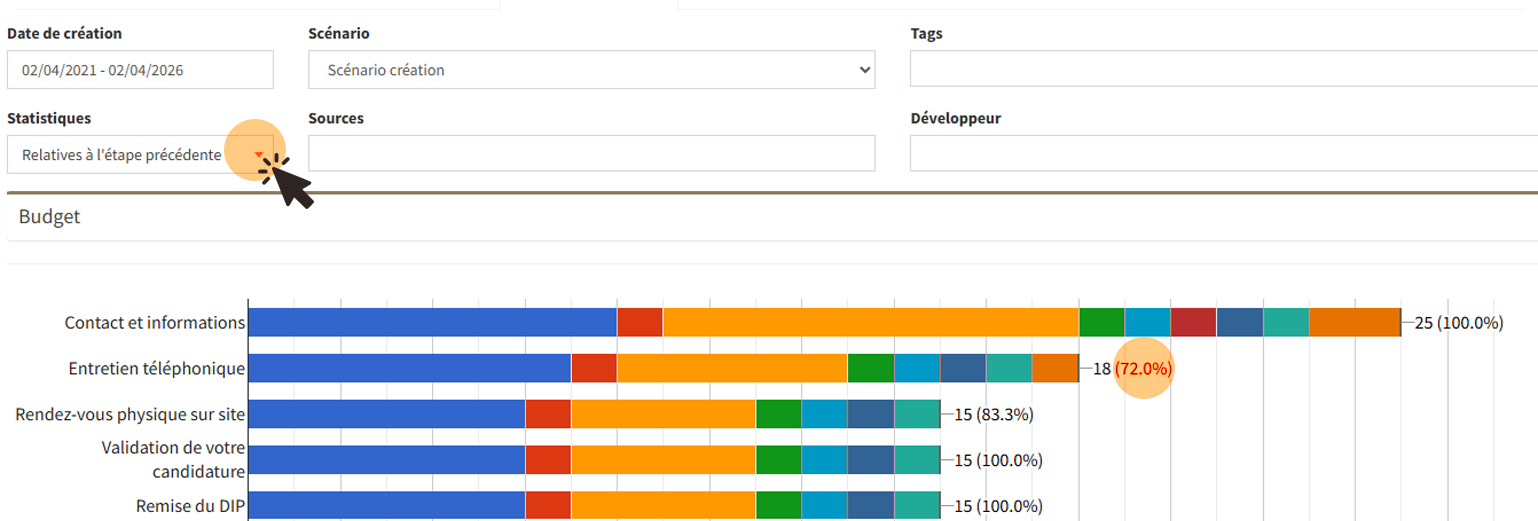Click the highlighted 72.0% value label

click(1143, 368)
